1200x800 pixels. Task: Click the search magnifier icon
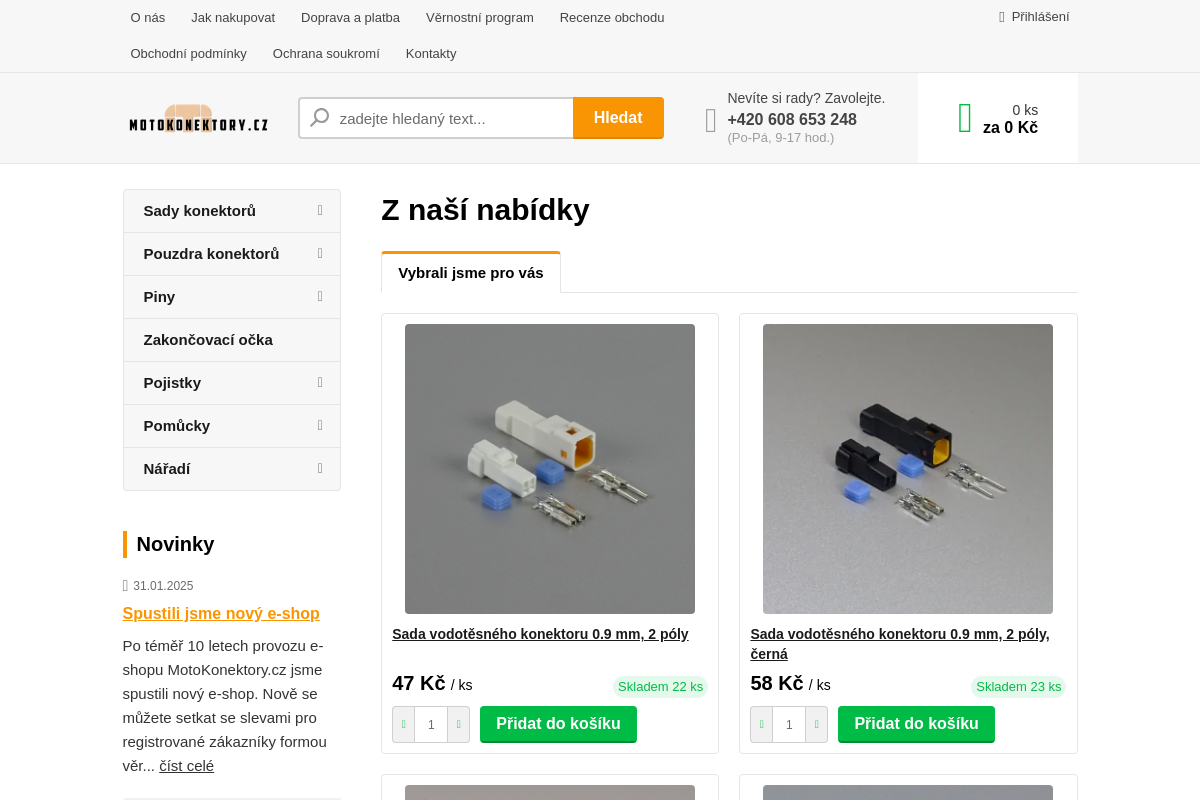[x=320, y=118]
